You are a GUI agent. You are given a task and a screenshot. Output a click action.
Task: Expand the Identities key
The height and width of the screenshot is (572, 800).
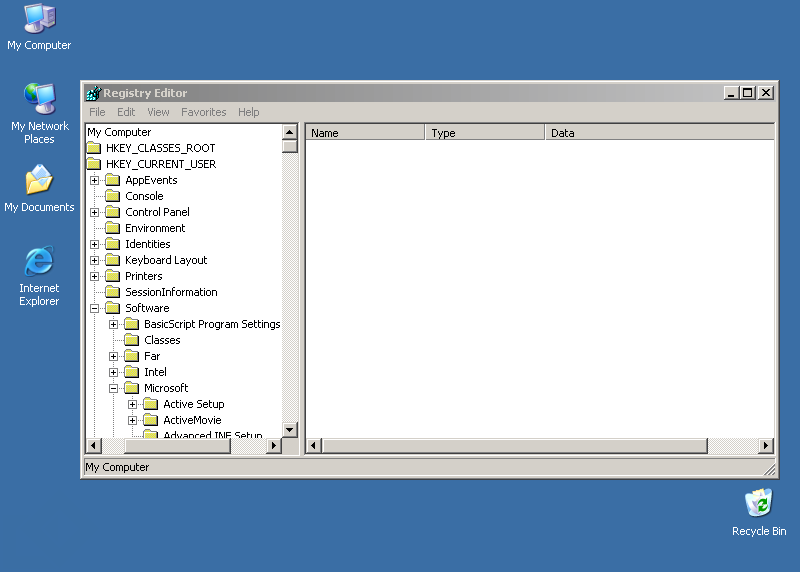pyautogui.click(x=94, y=244)
